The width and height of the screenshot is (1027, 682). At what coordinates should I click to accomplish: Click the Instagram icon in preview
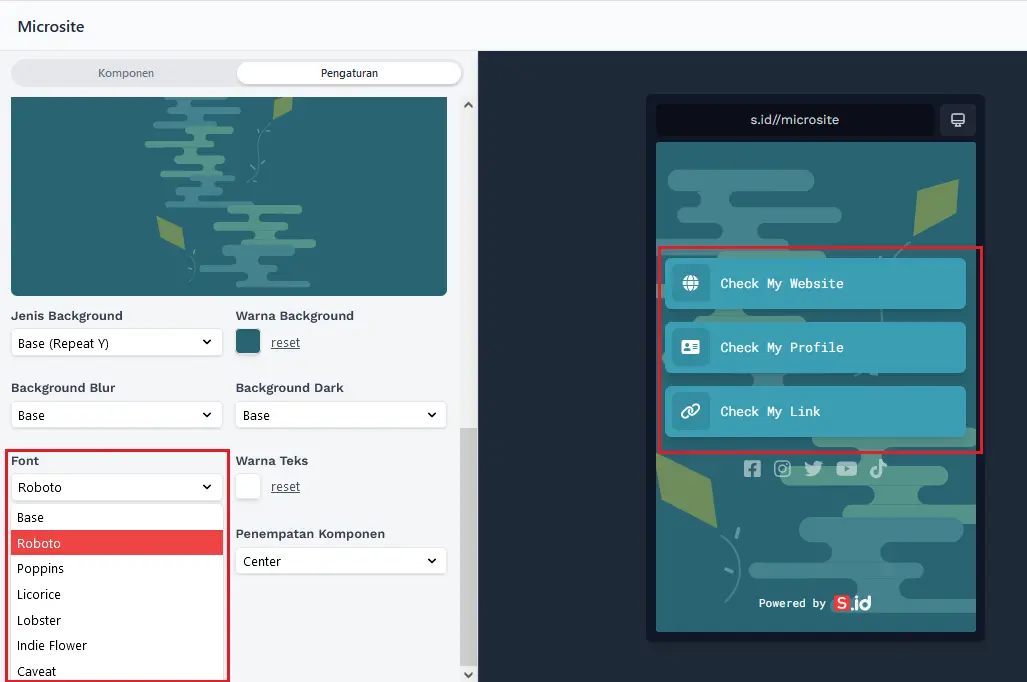coord(782,469)
